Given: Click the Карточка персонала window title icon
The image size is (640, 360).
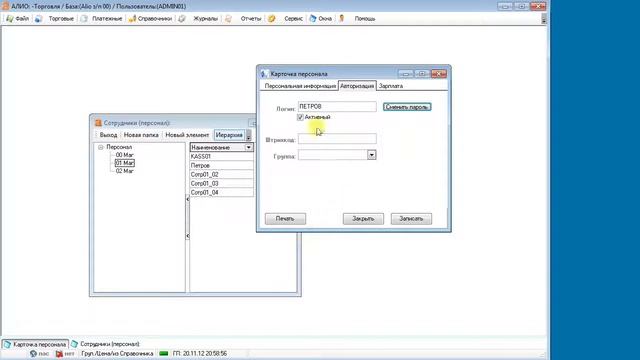Looking at the screenshot, I should click(x=264, y=74).
